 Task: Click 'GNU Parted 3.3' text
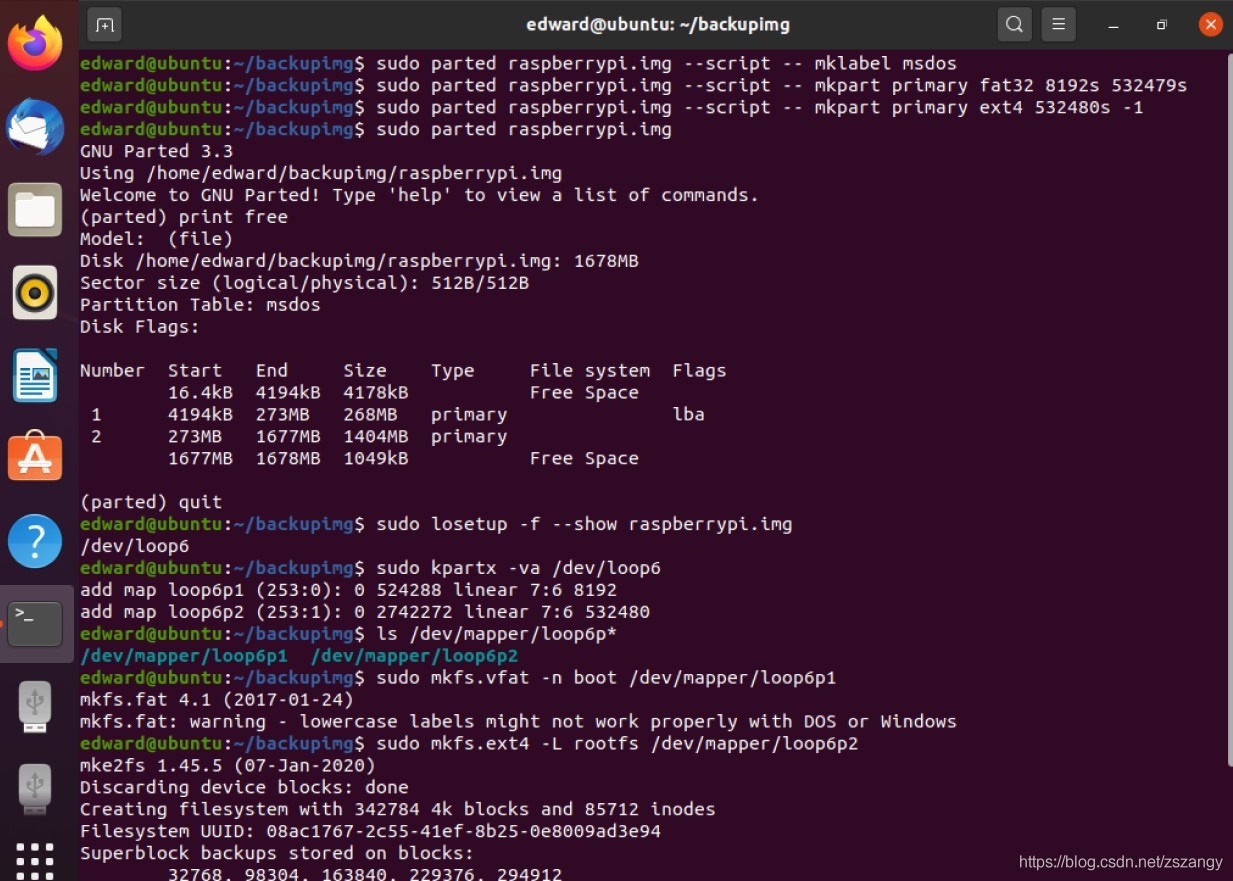pos(156,151)
